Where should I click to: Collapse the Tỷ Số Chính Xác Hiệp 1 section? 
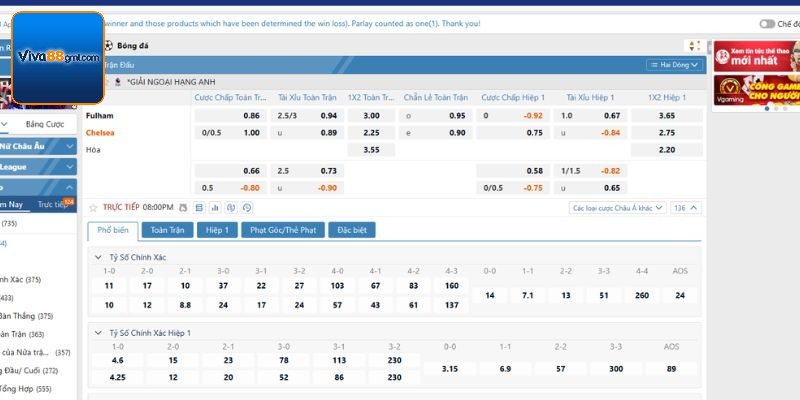pyautogui.click(x=97, y=332)
